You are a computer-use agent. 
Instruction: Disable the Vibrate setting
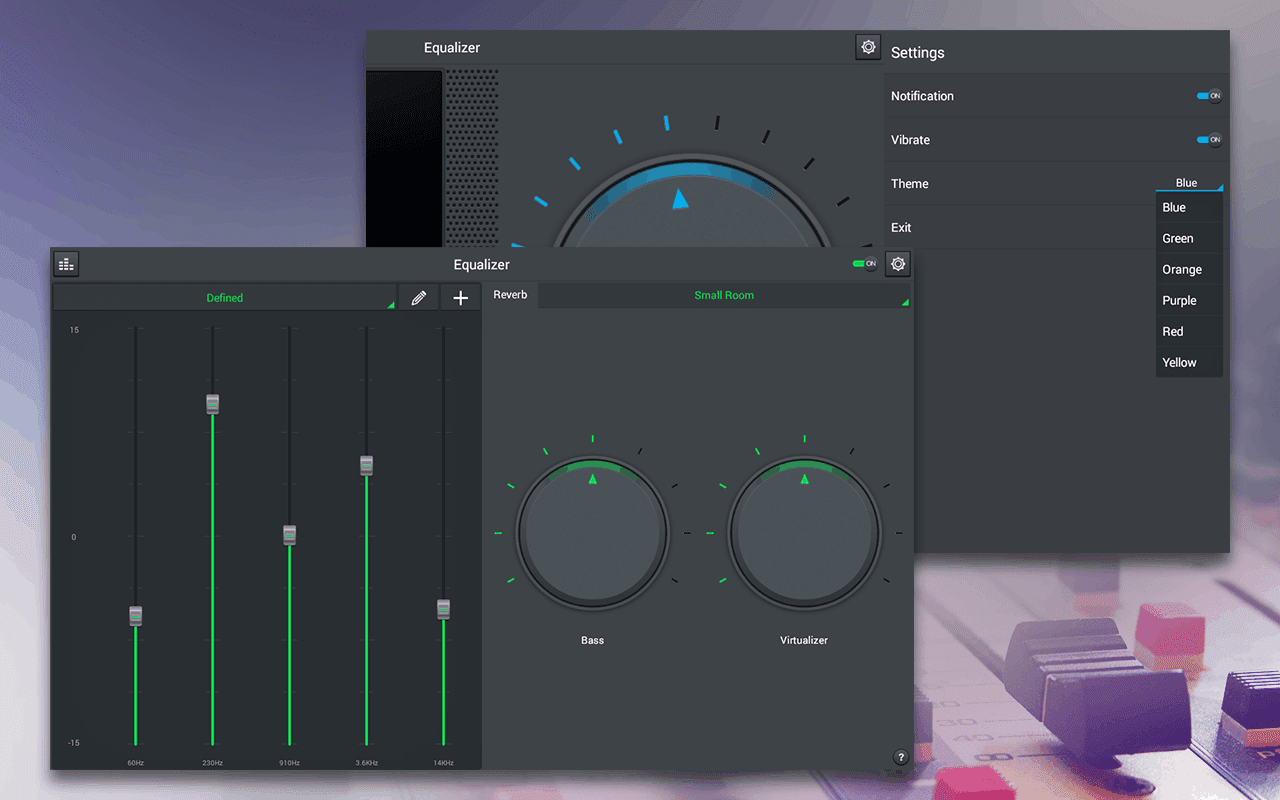[1210, 139]
